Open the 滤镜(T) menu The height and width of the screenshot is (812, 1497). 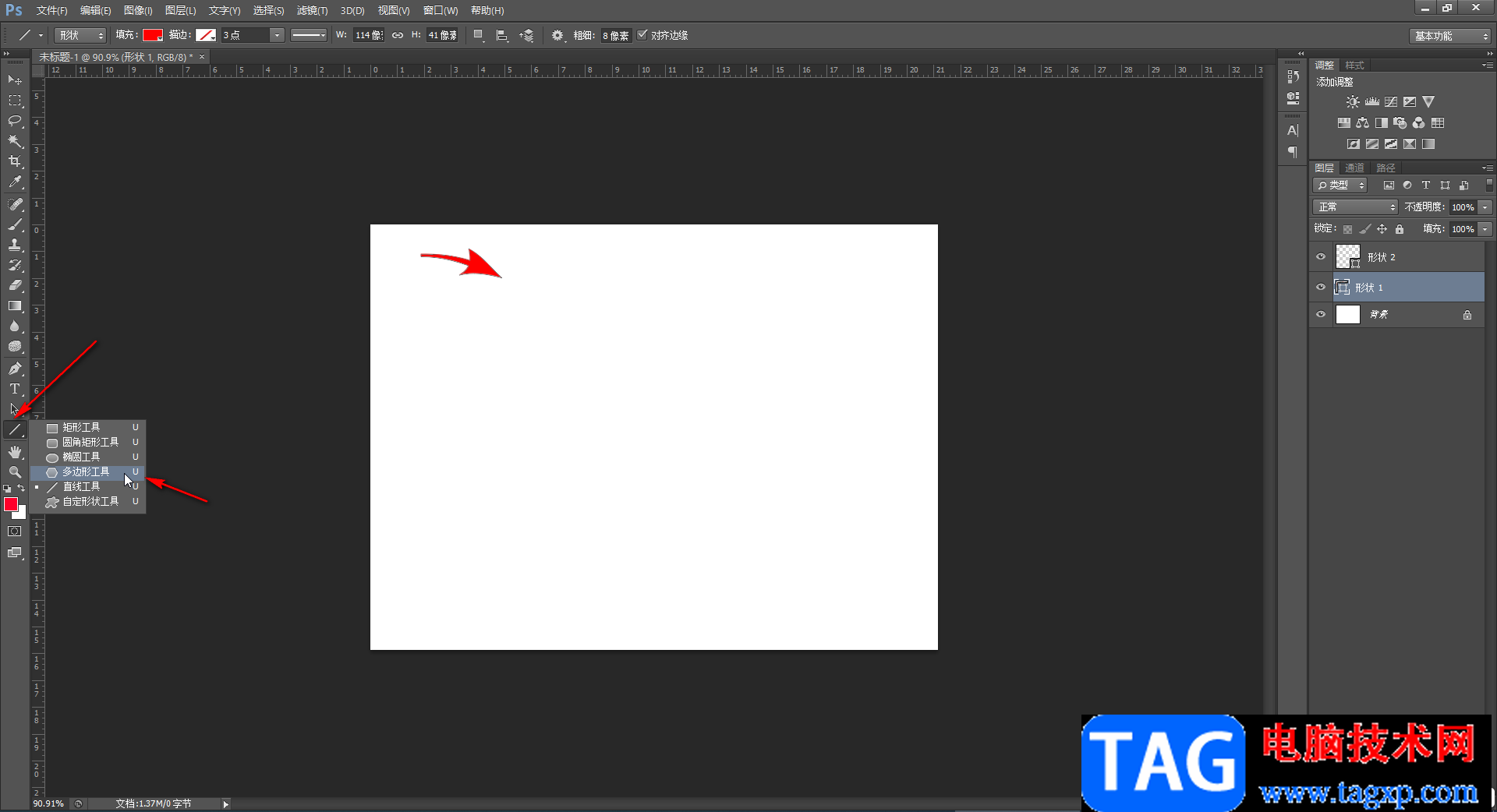[312, 10]
